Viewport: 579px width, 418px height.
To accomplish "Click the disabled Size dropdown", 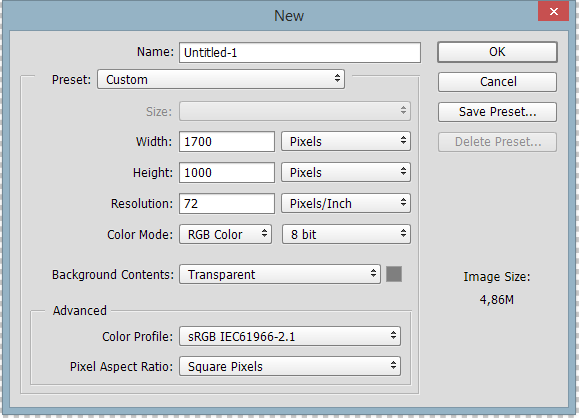I will tap(295, 111).
